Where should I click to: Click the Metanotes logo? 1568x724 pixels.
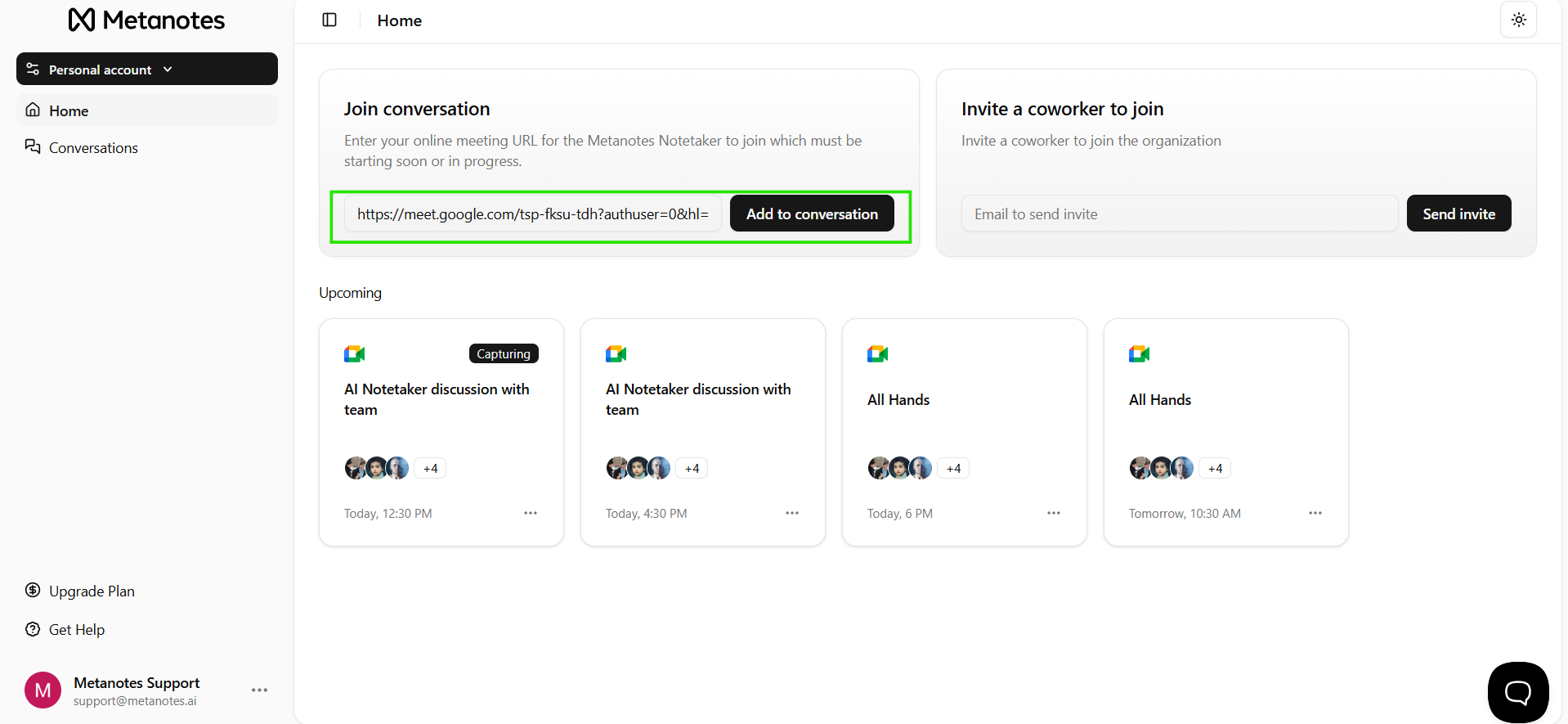(x=146, y=20)
